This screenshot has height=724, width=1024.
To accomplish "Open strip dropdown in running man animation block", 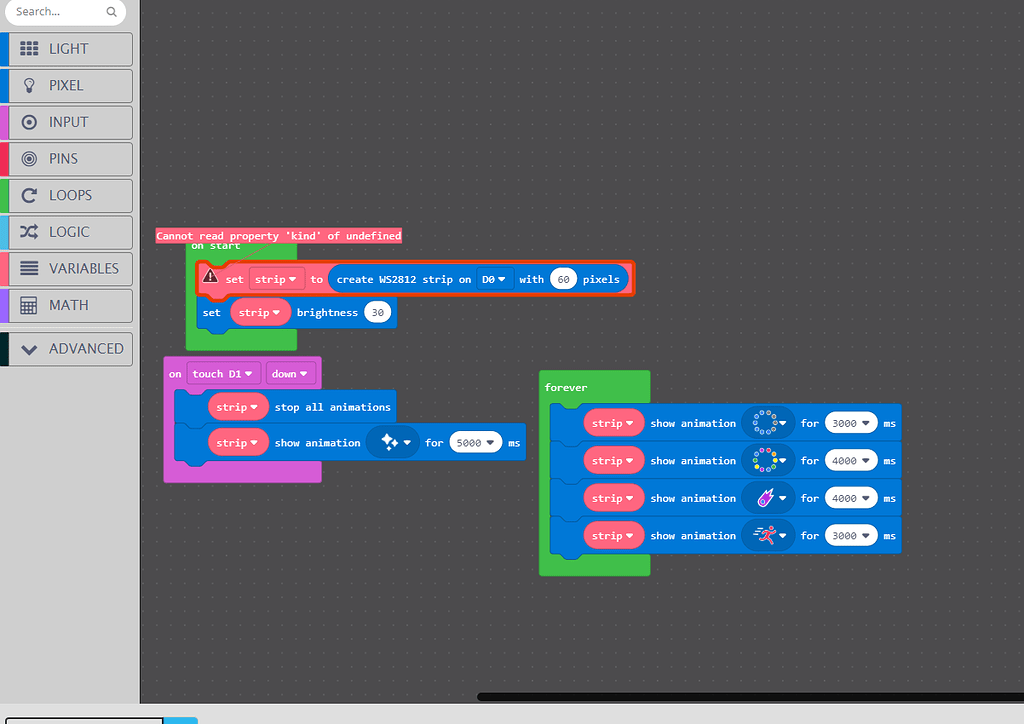I will coord(613,536).
